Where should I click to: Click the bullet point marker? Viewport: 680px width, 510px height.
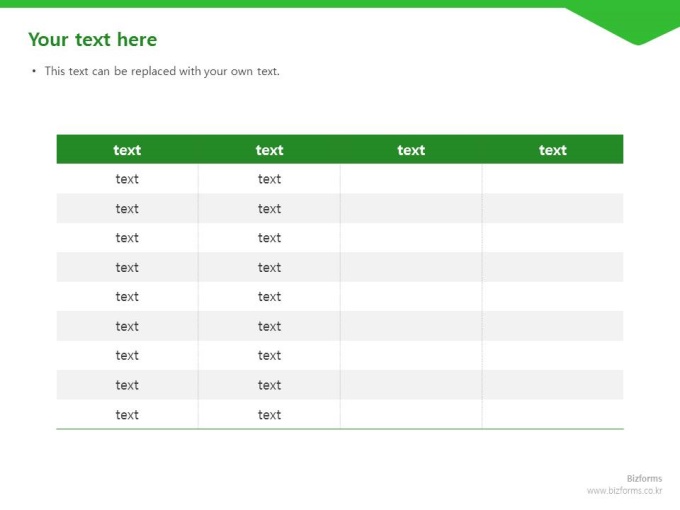[34, 71]
